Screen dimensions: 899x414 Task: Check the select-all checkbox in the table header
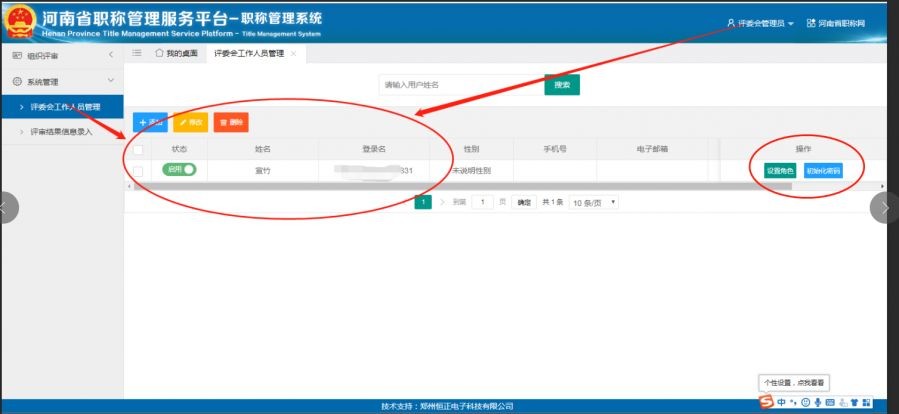click(138, 150)
